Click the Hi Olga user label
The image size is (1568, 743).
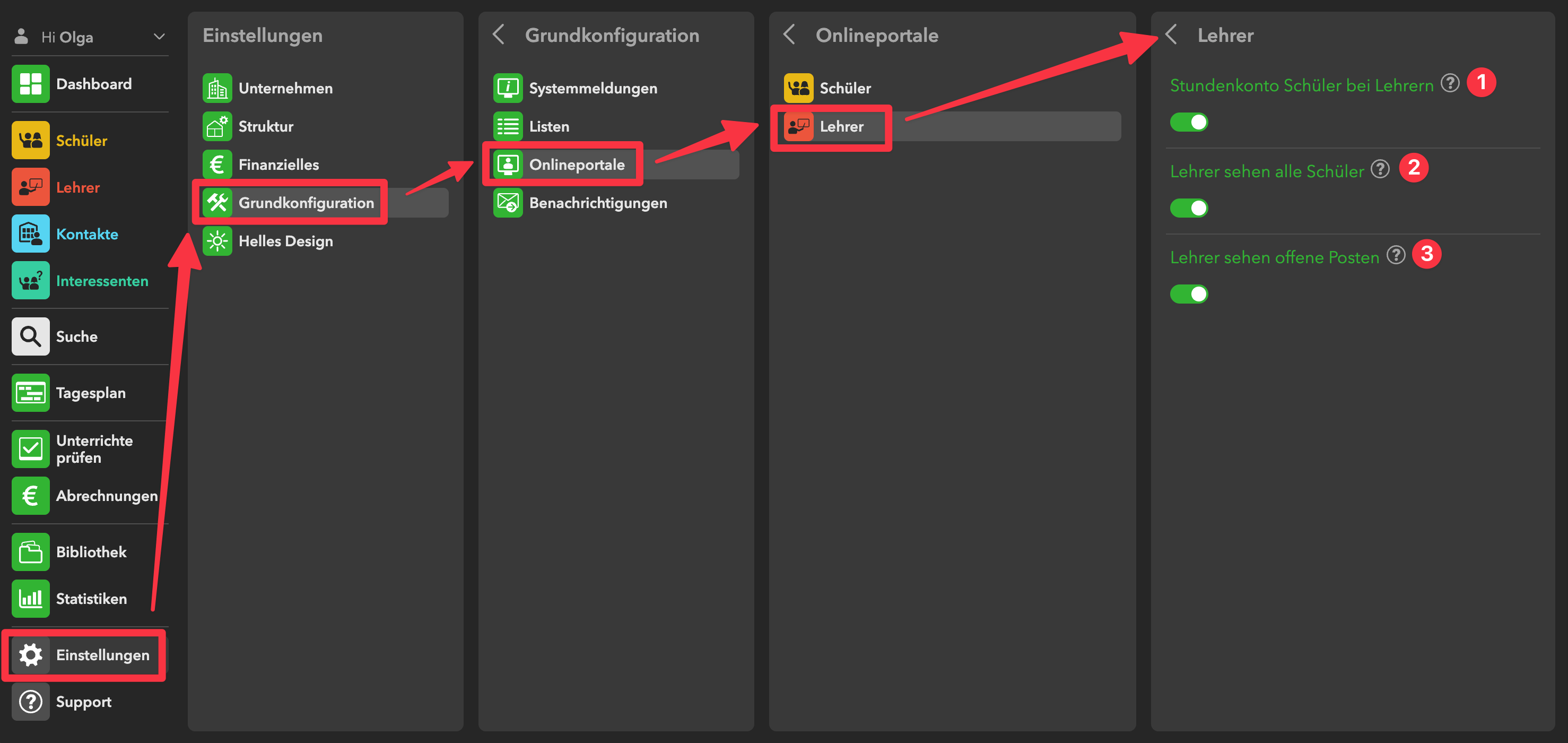coord(67,37)
